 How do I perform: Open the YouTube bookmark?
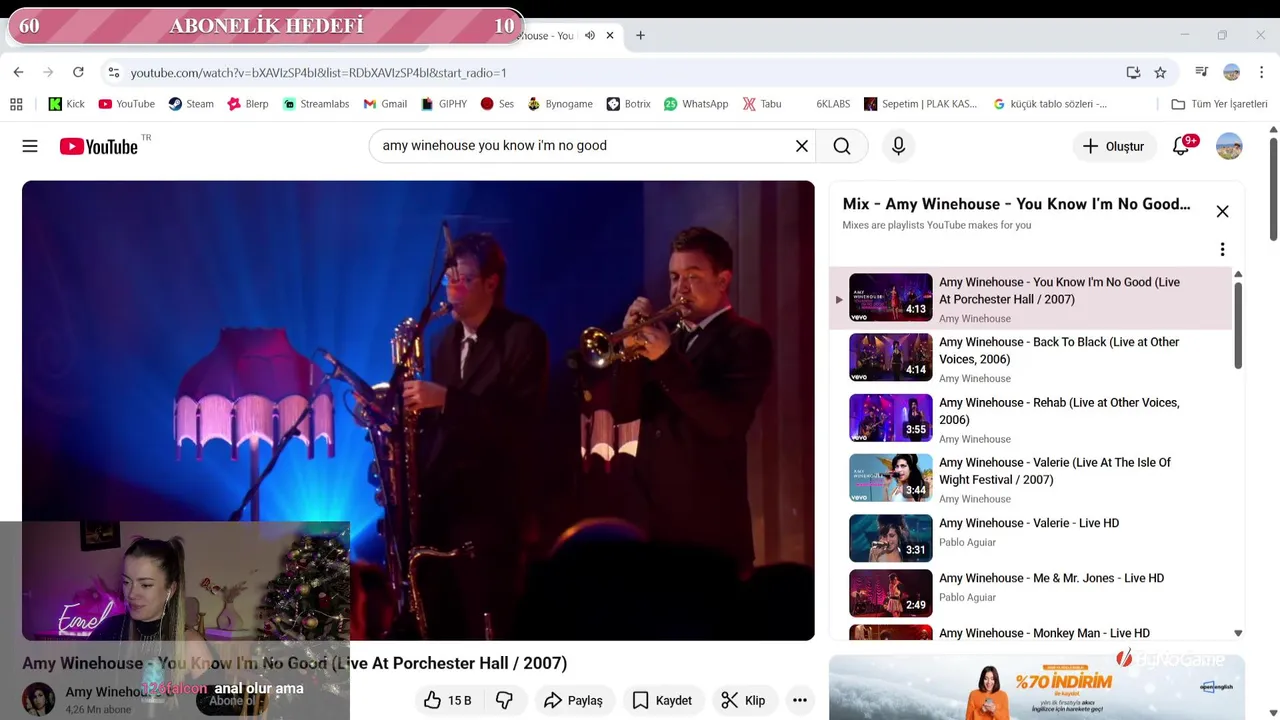126,104
